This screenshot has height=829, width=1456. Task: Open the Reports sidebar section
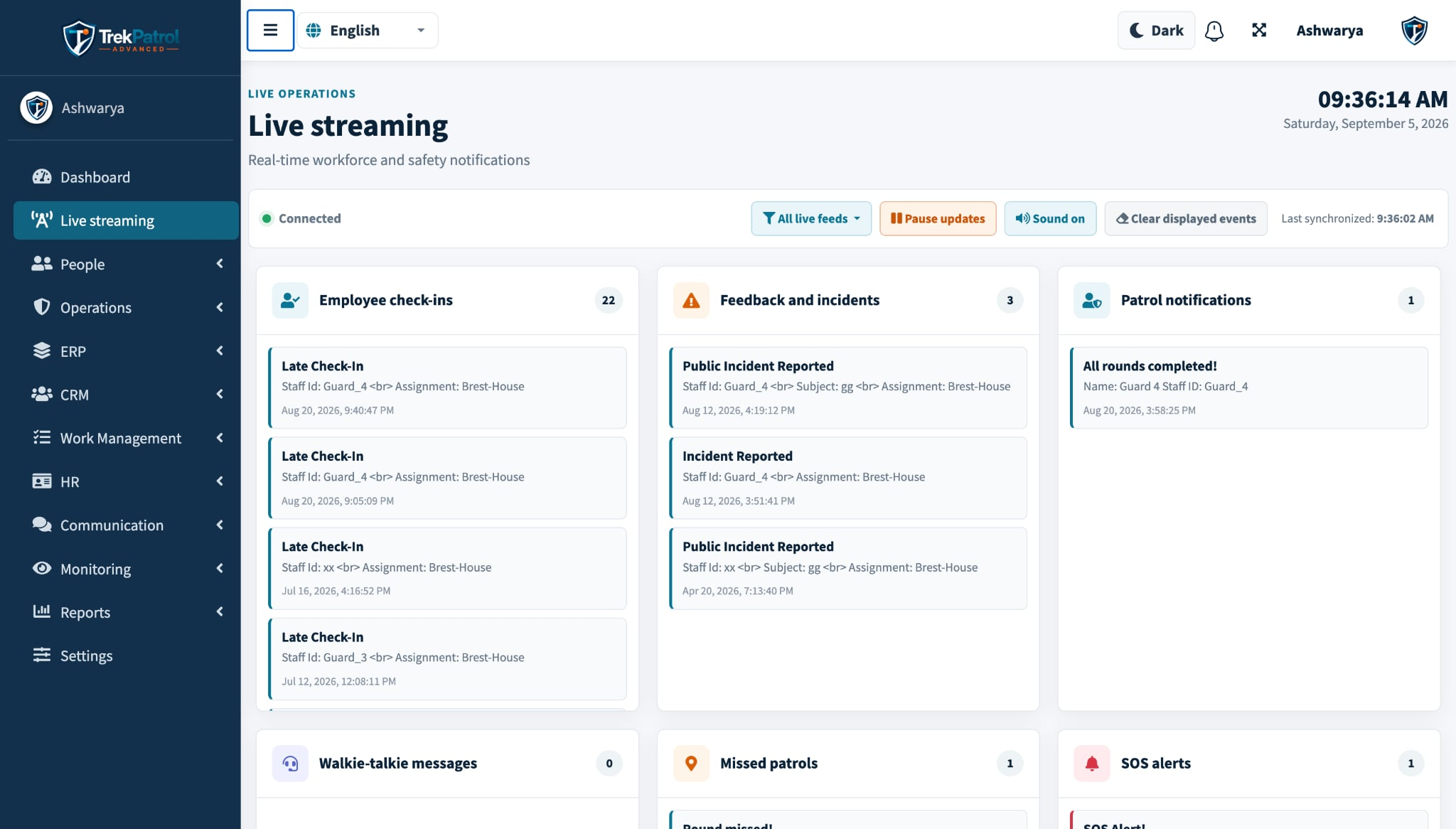pos(126,612)
